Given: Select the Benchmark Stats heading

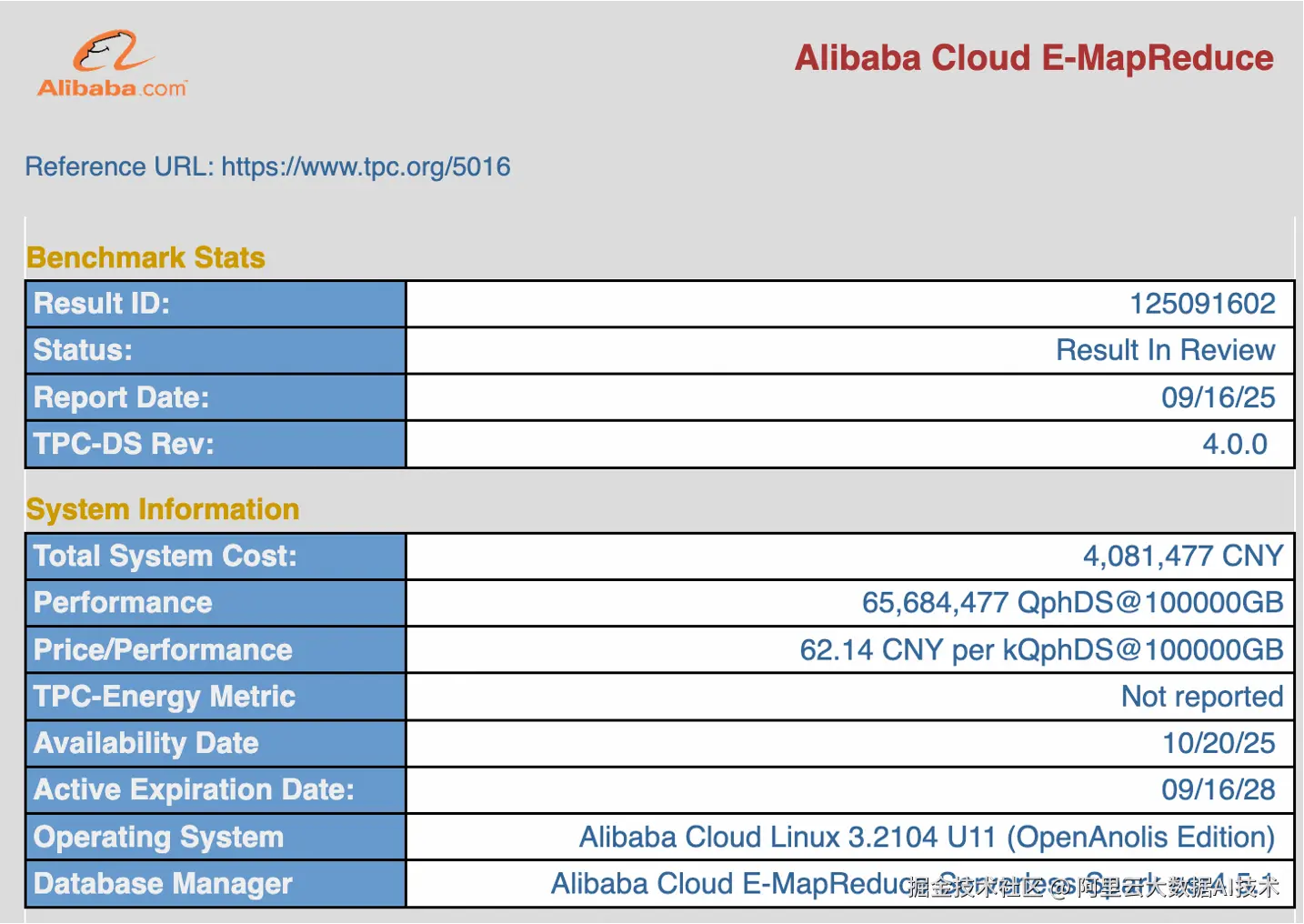Looking at the screenshot, I should point(145,258).
